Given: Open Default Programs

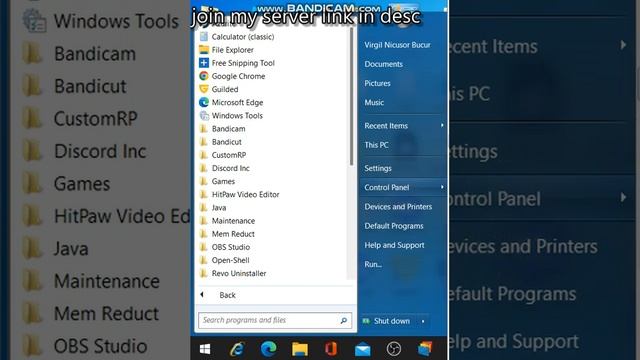Looking at the screenshot, I should [x=394, y=226].
